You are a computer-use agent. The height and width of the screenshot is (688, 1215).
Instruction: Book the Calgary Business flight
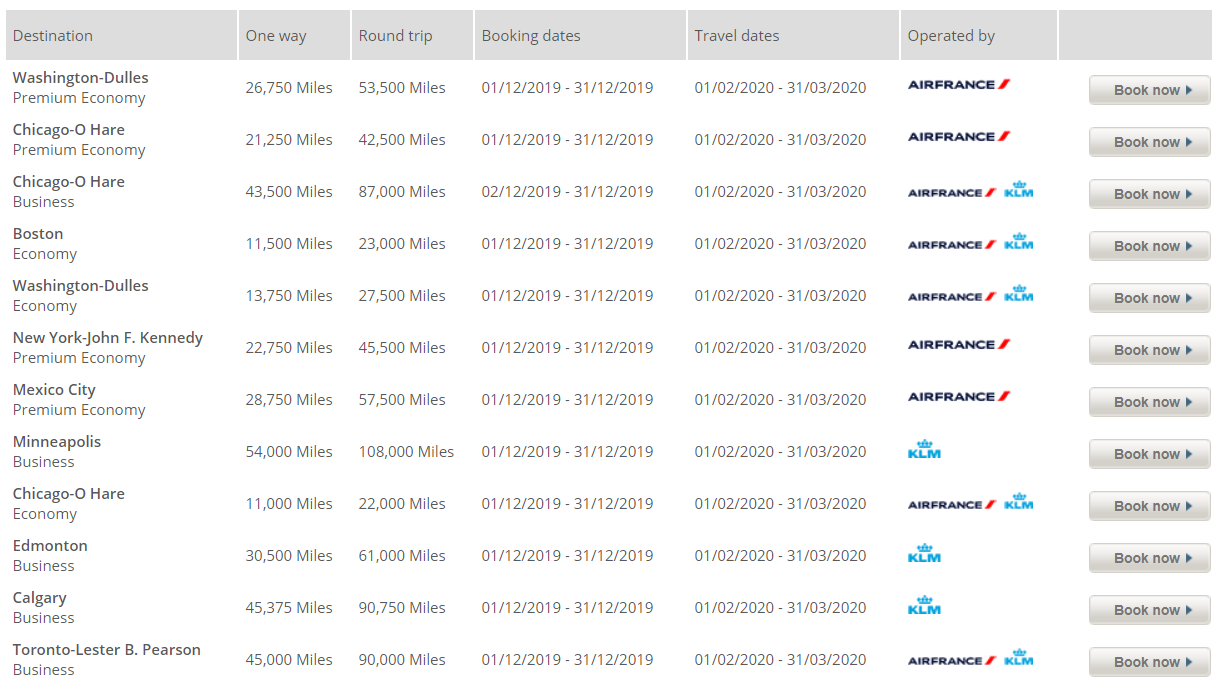[x=1149, y=610]
